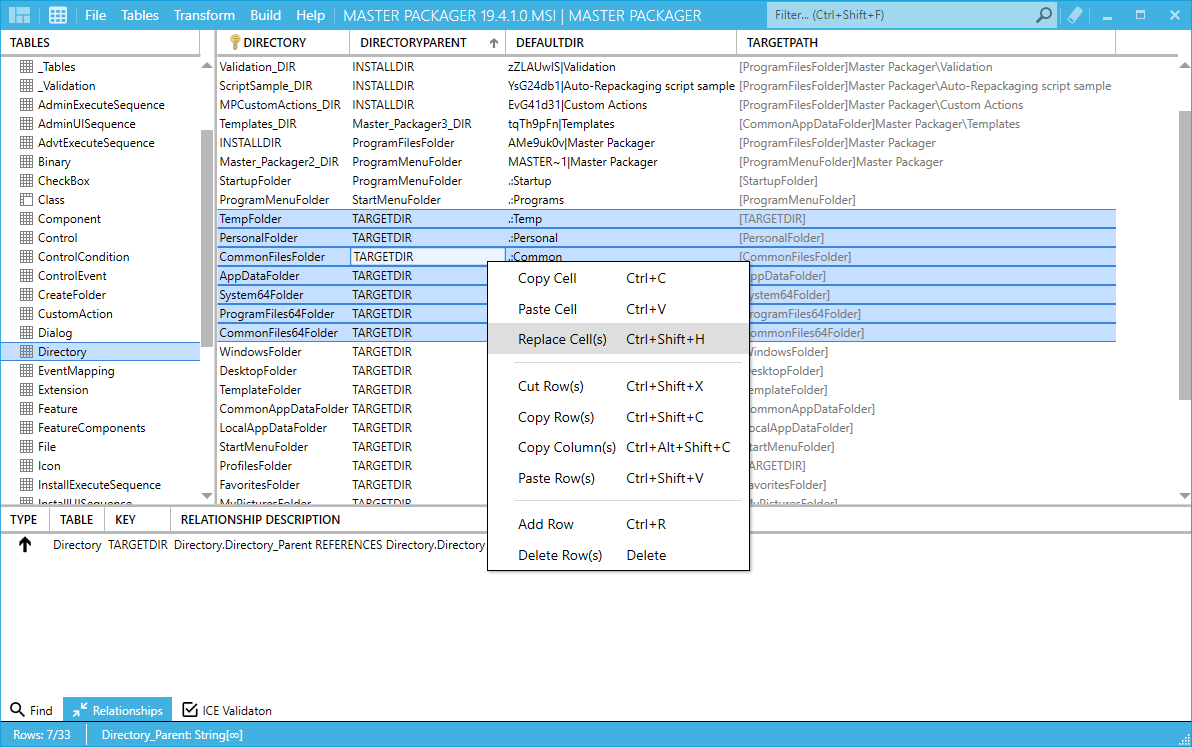
Task: Switch to the ICE Validaton tab
Action: pyautogui.click(x=227, y=711)
